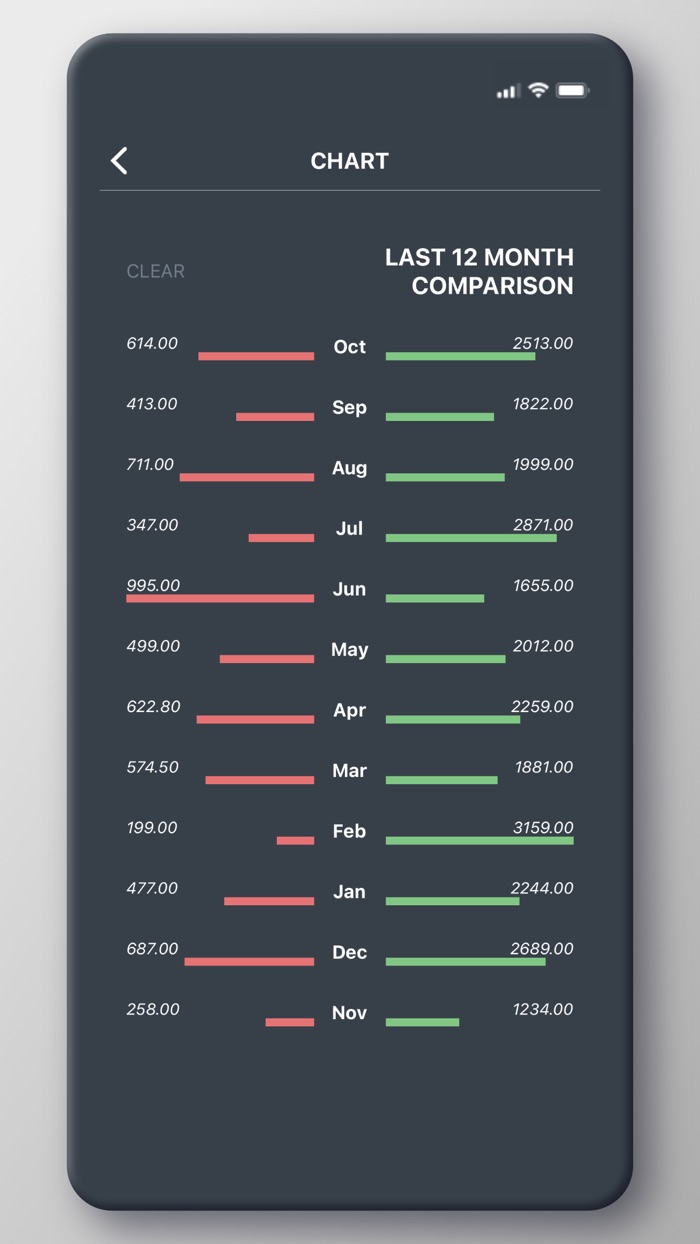Tap the back arrow icon

[x=119, y=161]
